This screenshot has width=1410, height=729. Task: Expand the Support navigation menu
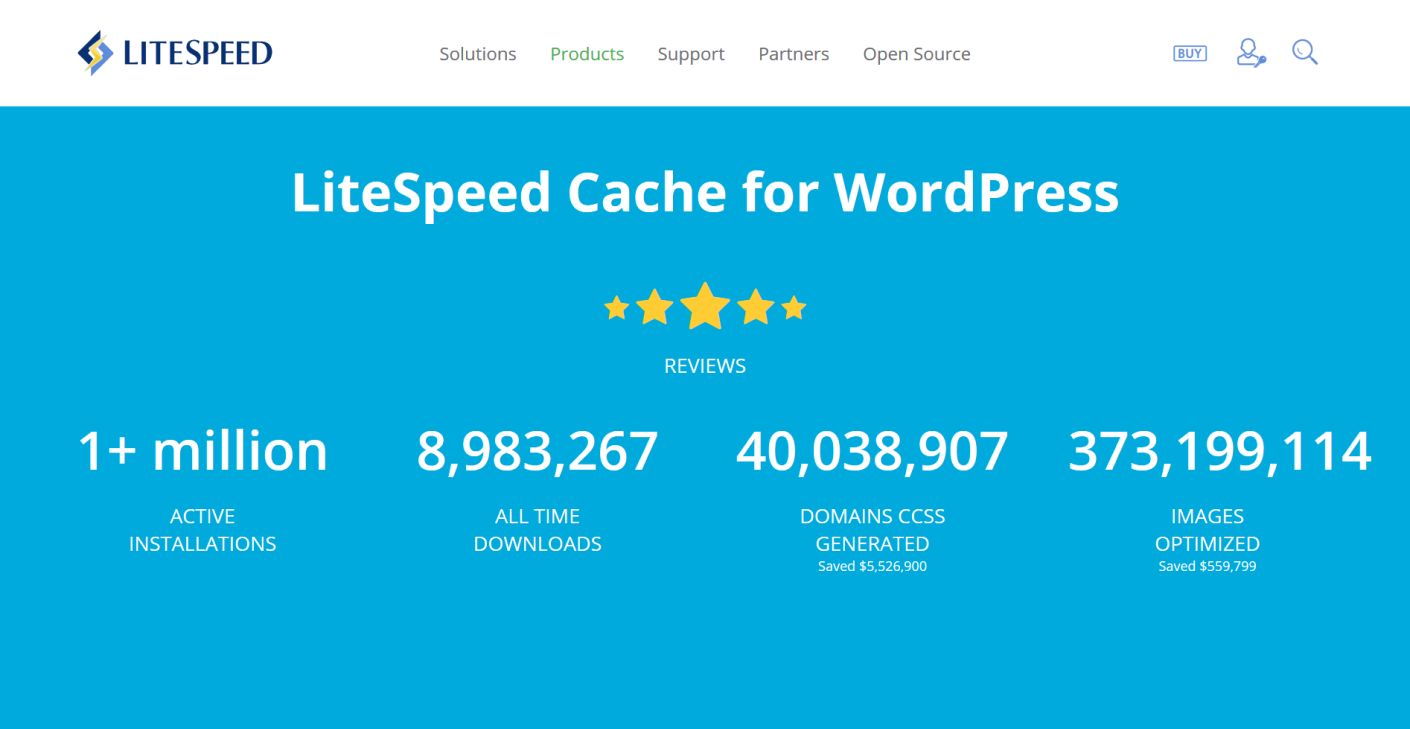[691, 54]
